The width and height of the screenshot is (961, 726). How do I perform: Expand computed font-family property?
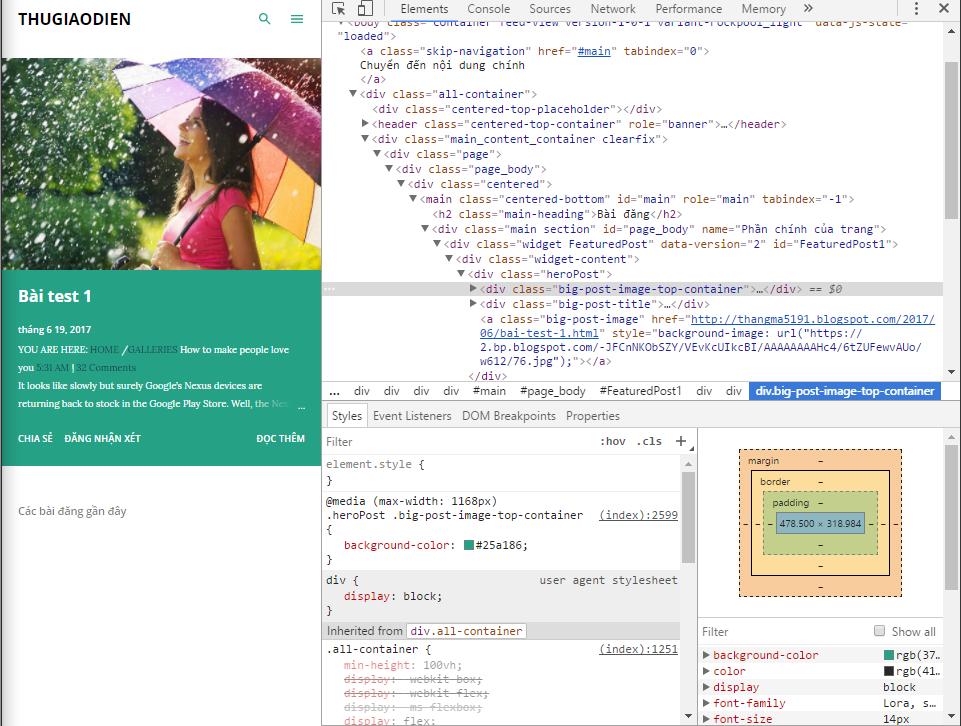(x=706, y=703)
